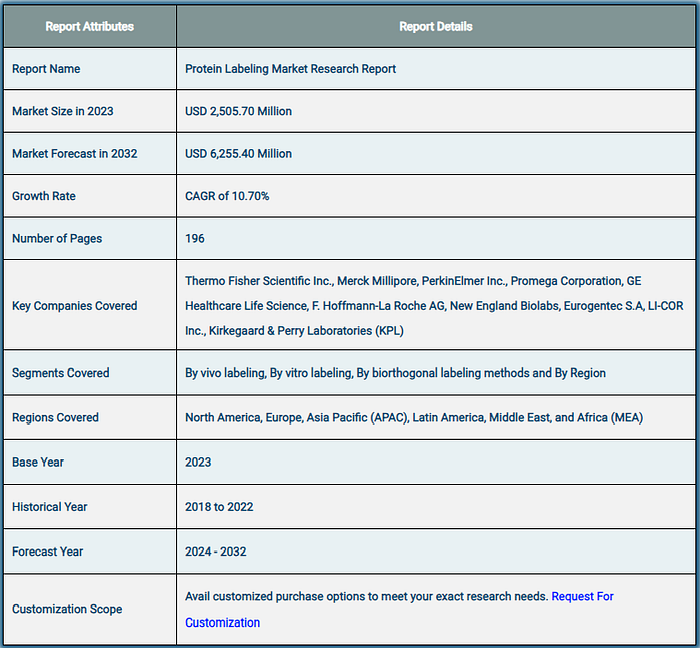Click the Report Details column header
This screenshot has height=648, width=700.
tap(436, 27)
